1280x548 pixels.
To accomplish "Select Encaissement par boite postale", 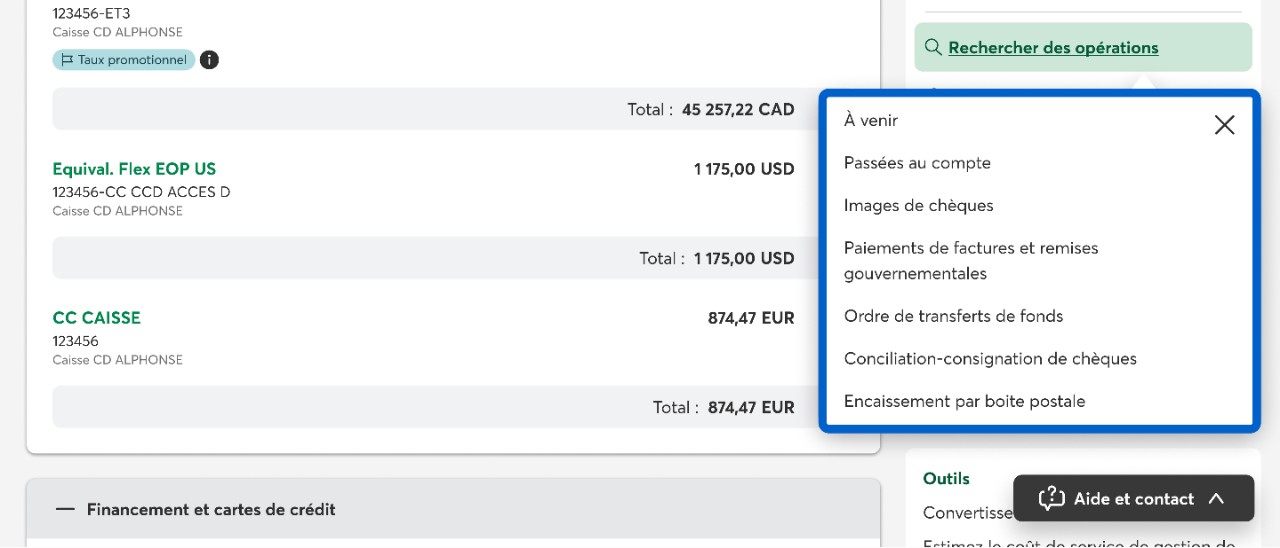I will (964, 401).
